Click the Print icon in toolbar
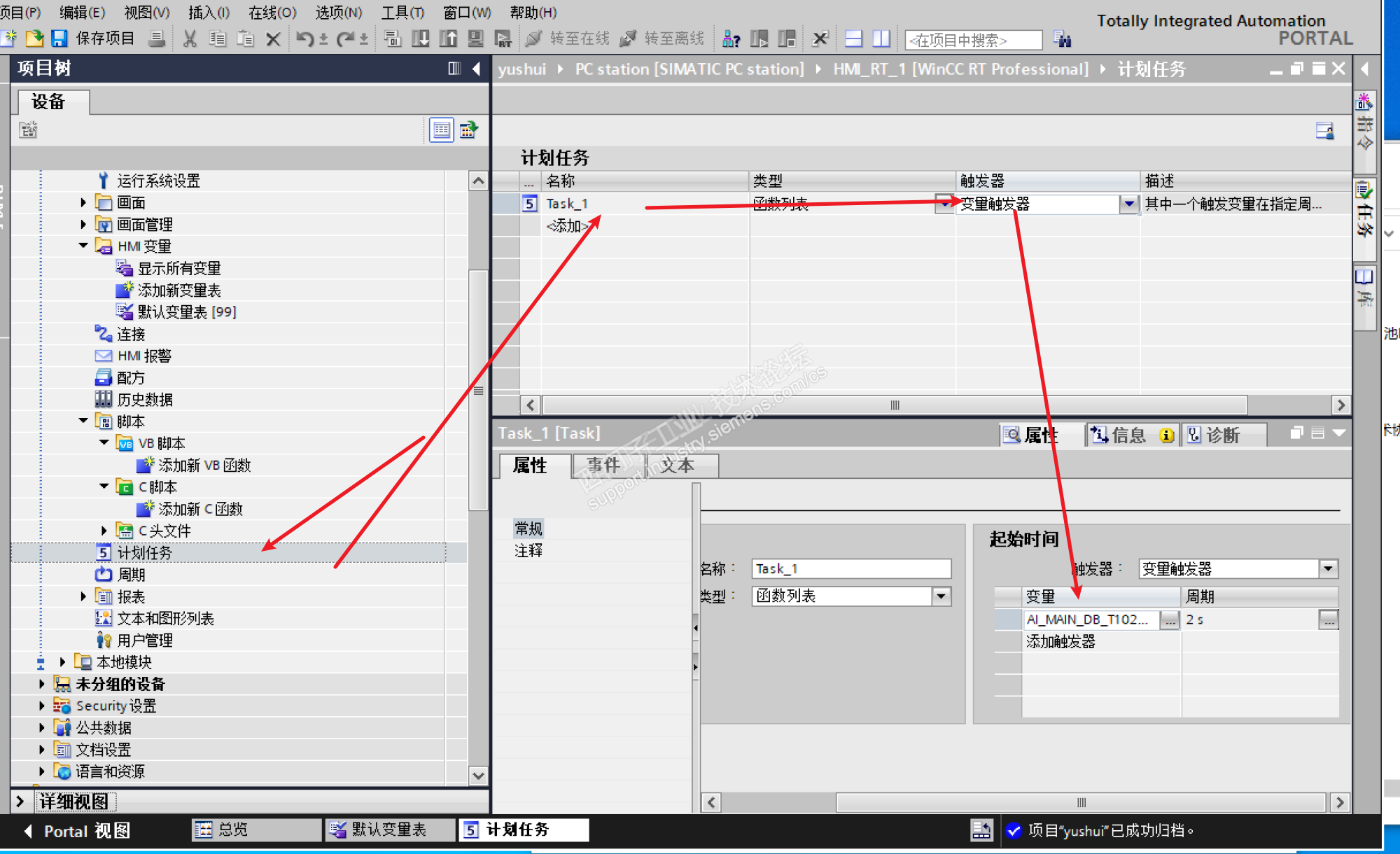Image resolution: width=1400 pixels, height=854 pixels. click(x=157, y=38)
